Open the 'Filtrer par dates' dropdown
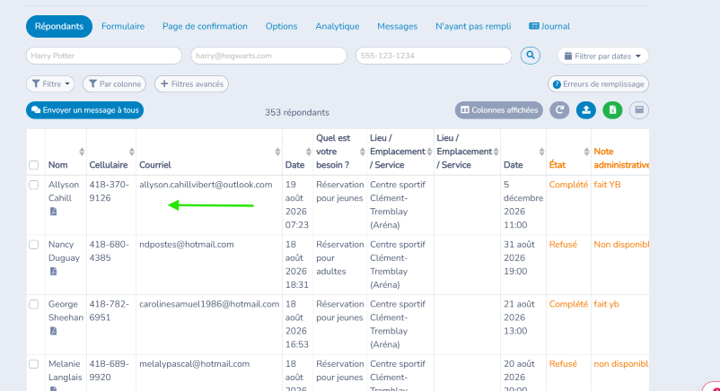Screen dimensions: 720x391 pyautogui.click(x=602, y=56)
